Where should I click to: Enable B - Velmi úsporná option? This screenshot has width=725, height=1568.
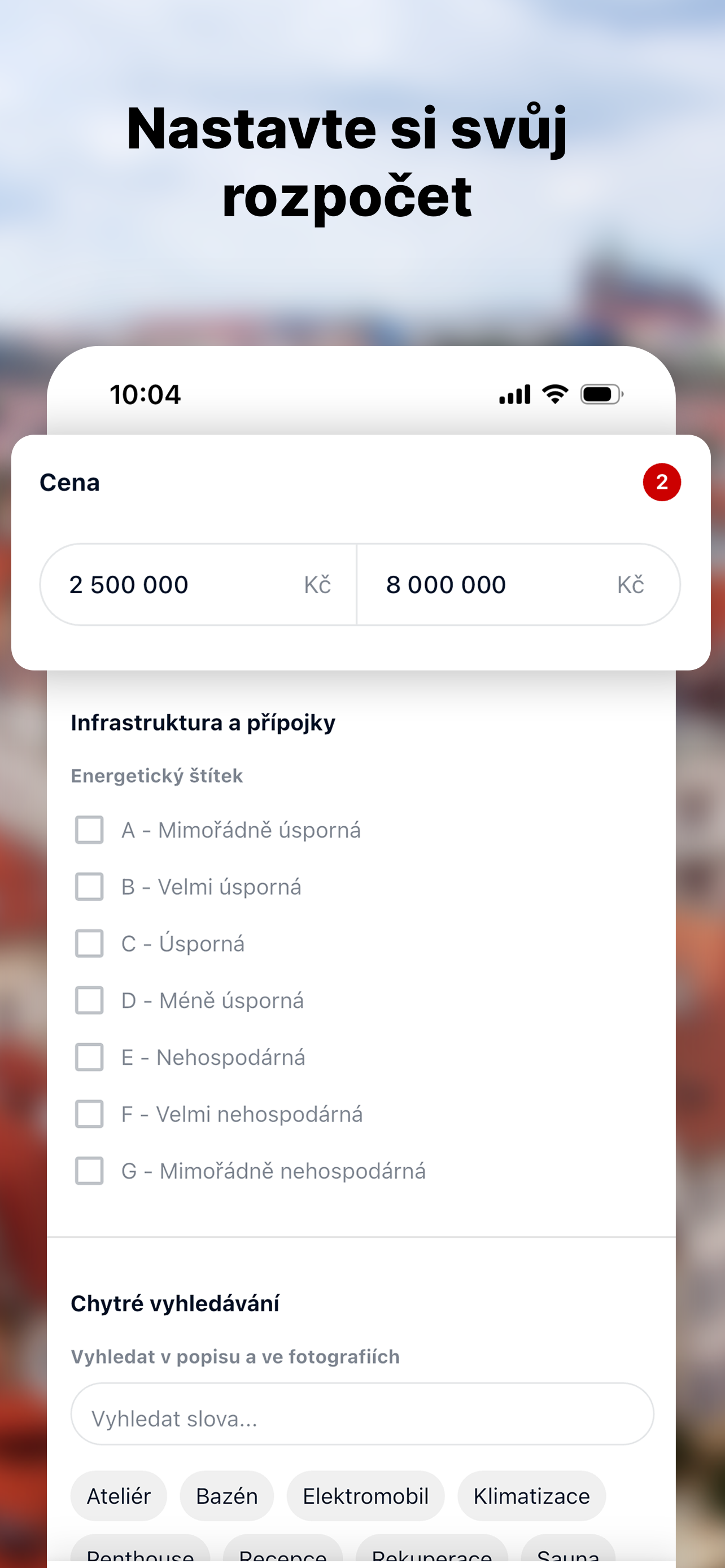click(x=89, y=886)
